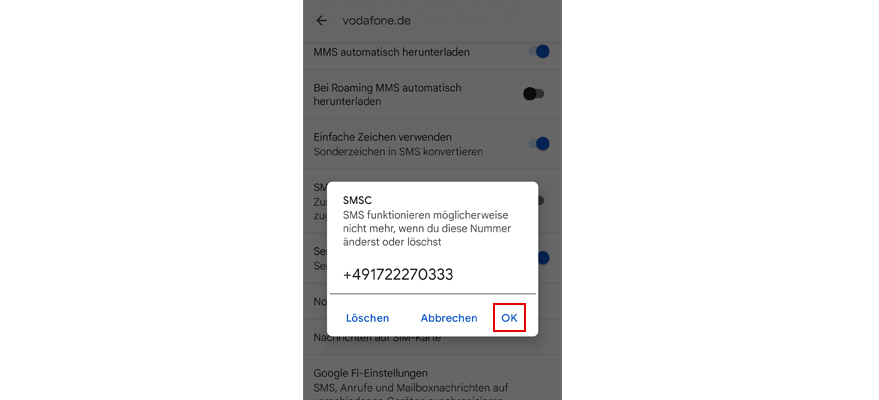Tap the SMSC dialog title
Screen dimensions: 879x400
tap(358, 200)
